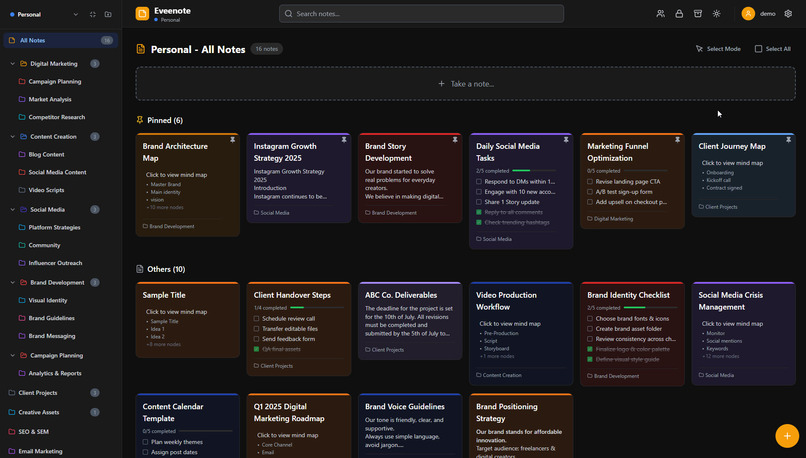Screen dimensions: 806x458
Task: Collapse the Social Media folder
Action: pos(13,210)
